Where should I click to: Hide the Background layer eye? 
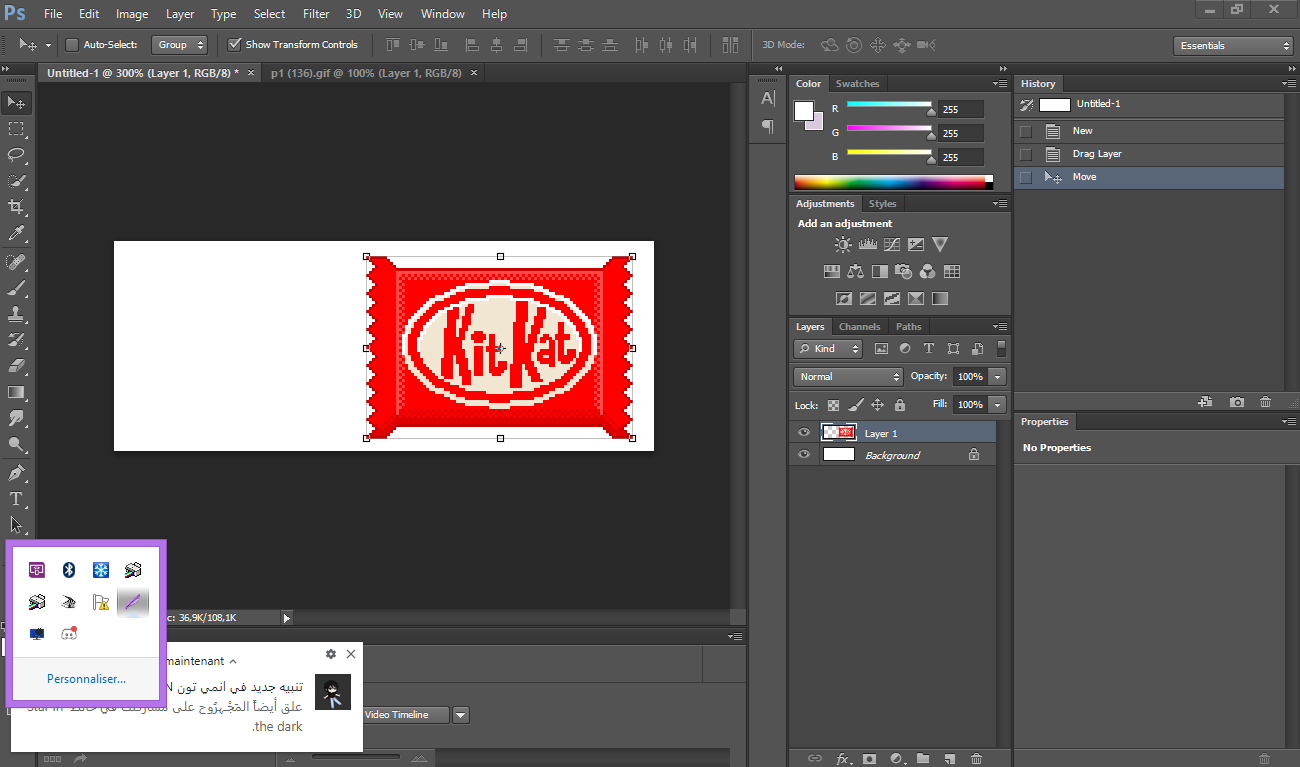click(x=804, y=454)
